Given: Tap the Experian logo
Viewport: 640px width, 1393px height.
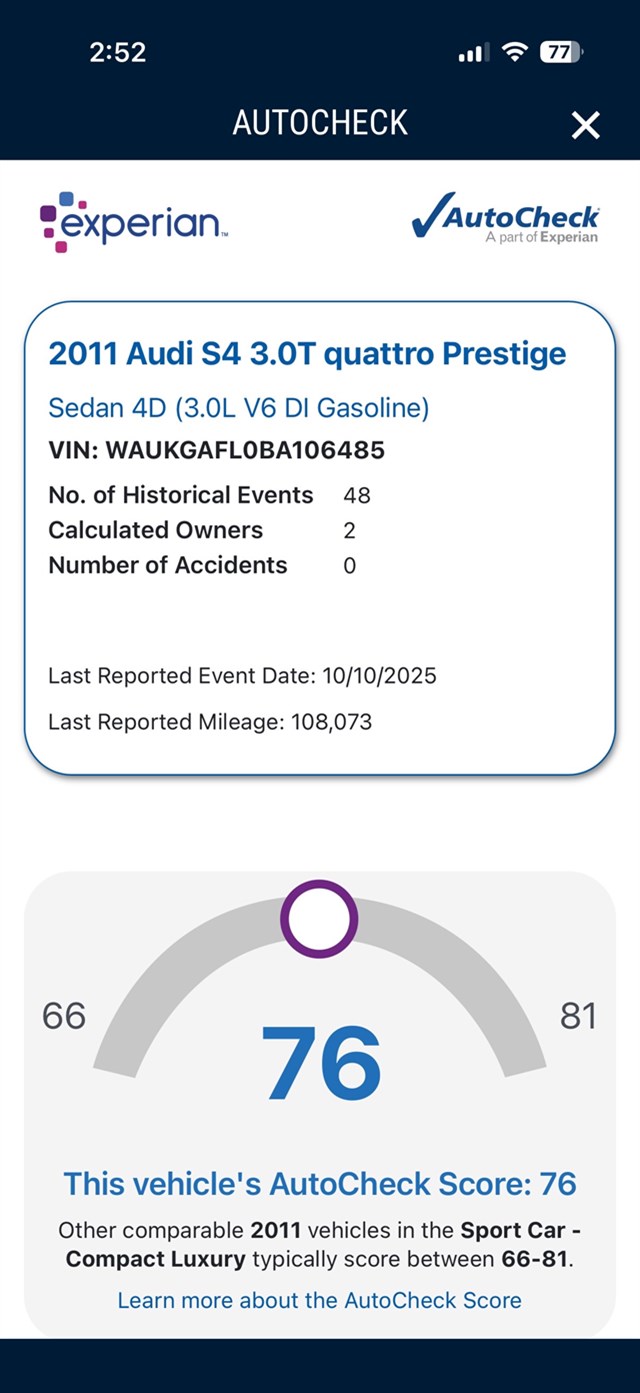Looking at the screenshot, I should pos(134,221).
